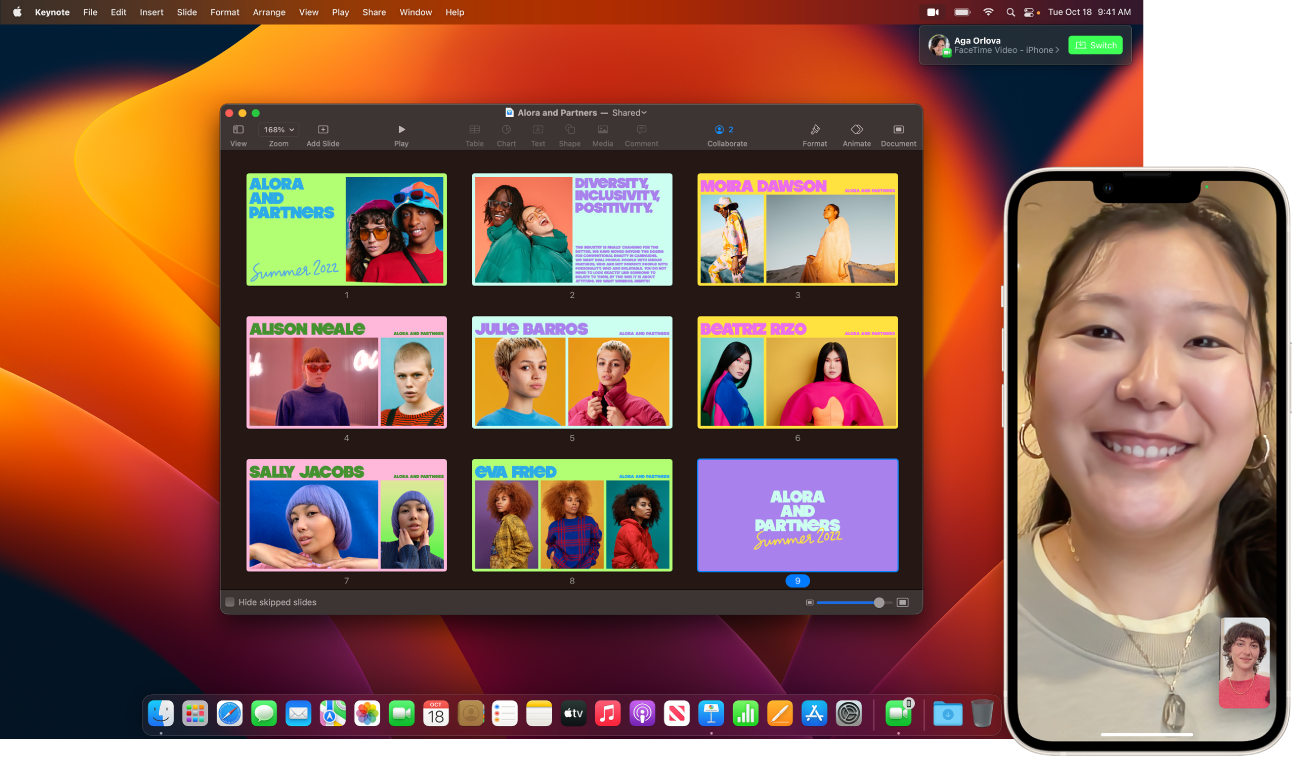Screen dimensions: 1298x764
Task: Open the Add Slide tool in Keynote
Action: 322,131
